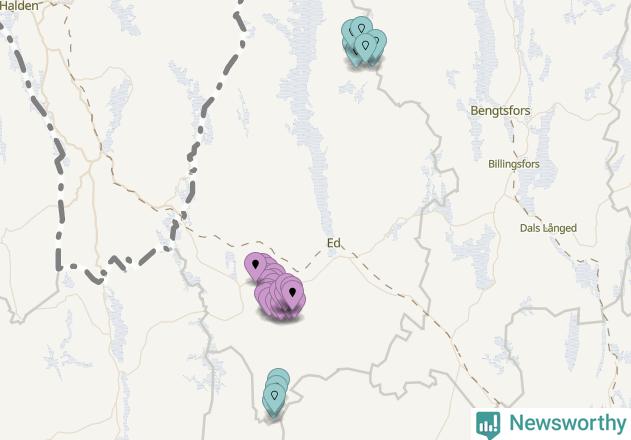Click the Ed town label
Viewport: 631px width, 440px height.
point(333,243)
